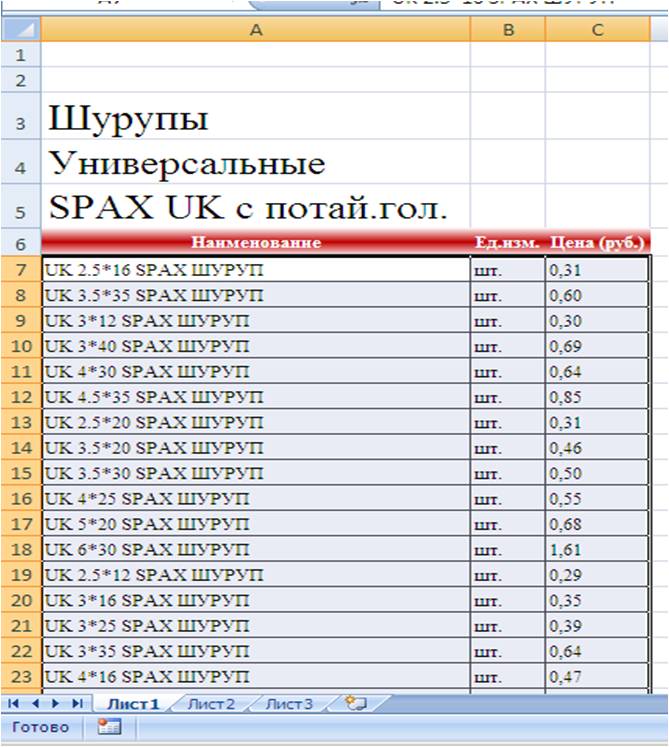Select the row 7 header
This screenshot has height=747, width=669.
[x=20, y=270]
